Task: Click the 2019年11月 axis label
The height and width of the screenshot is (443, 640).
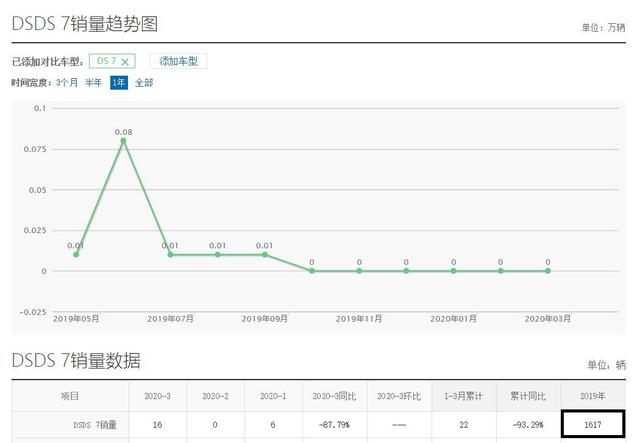Action: point(359,318)
